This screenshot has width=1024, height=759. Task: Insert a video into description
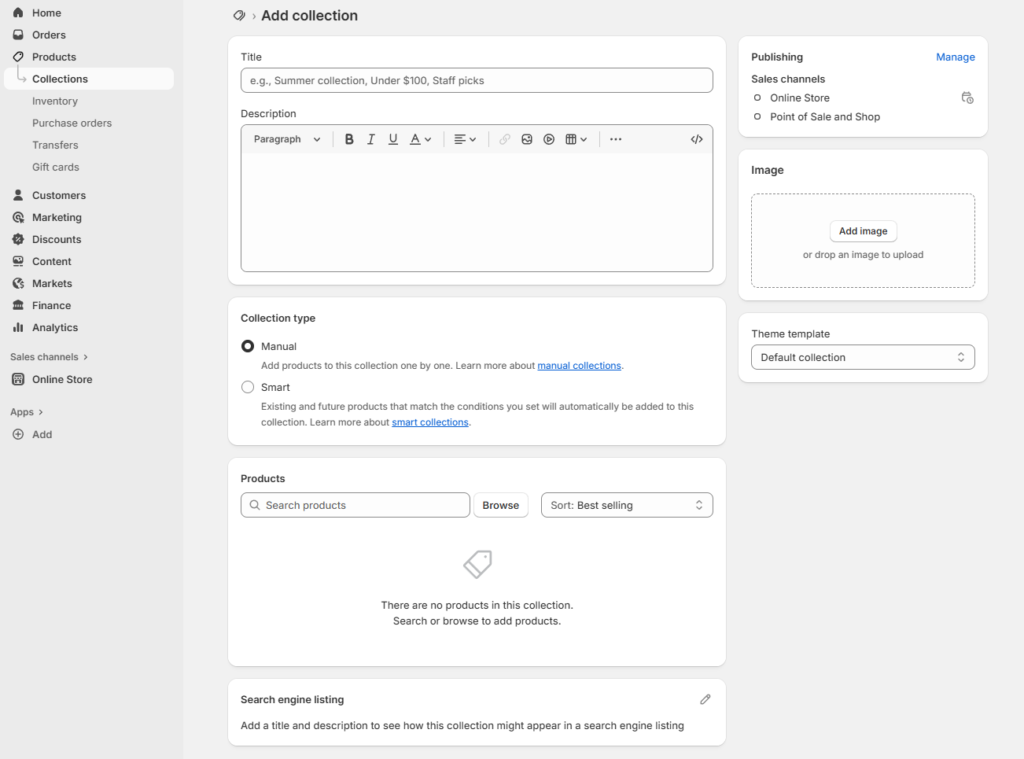(549, 140)
